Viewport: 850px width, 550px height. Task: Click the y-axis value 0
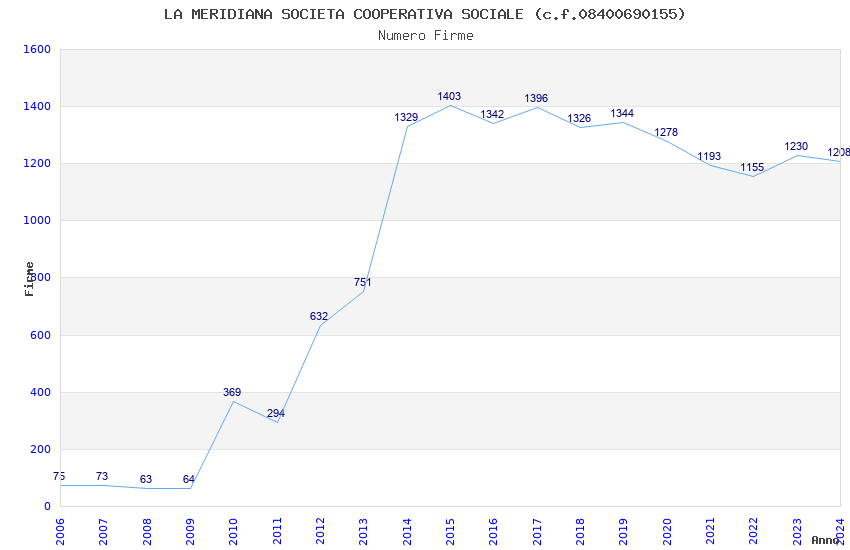[x=47, y=507]
